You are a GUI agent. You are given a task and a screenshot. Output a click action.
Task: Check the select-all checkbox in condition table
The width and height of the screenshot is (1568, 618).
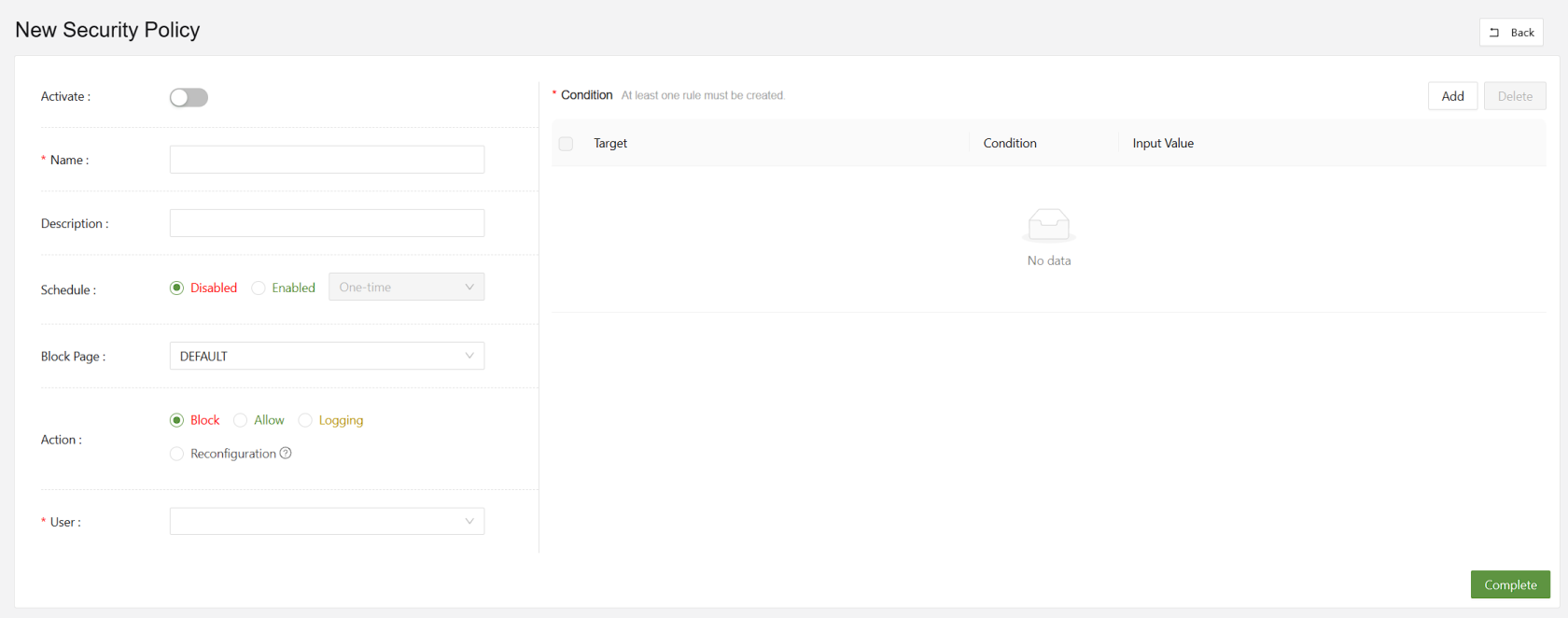click(566, 144)
